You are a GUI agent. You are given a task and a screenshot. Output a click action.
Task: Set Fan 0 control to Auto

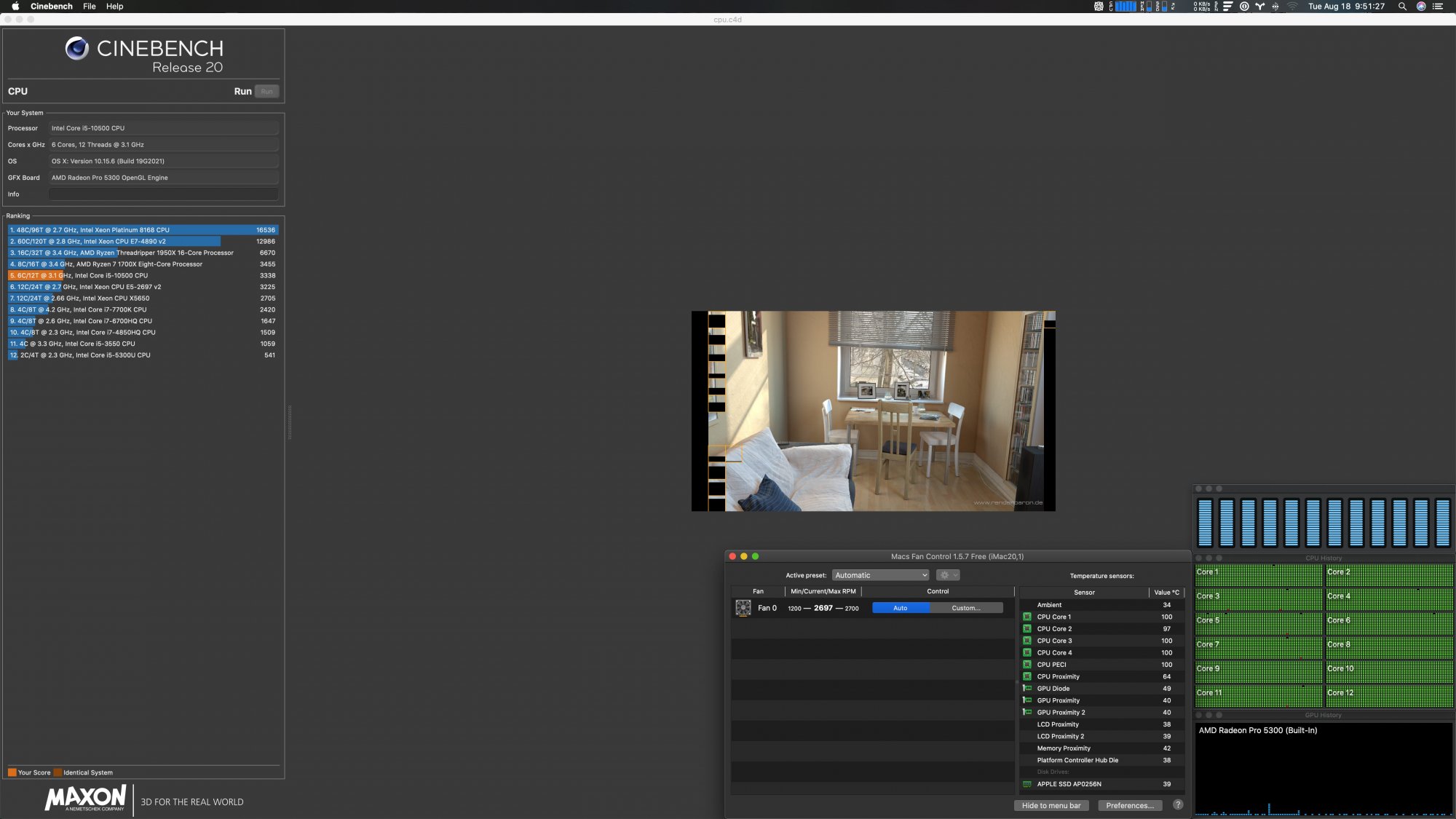(901, 608)
